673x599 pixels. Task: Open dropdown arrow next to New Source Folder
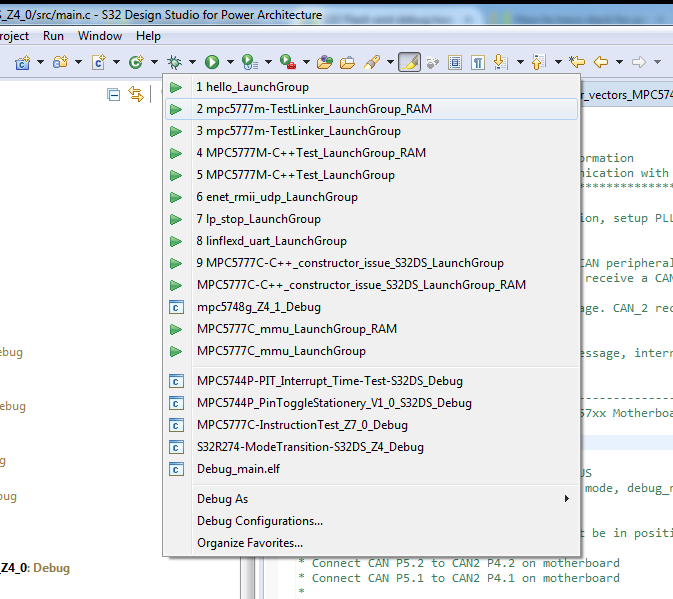coord(78,63)
